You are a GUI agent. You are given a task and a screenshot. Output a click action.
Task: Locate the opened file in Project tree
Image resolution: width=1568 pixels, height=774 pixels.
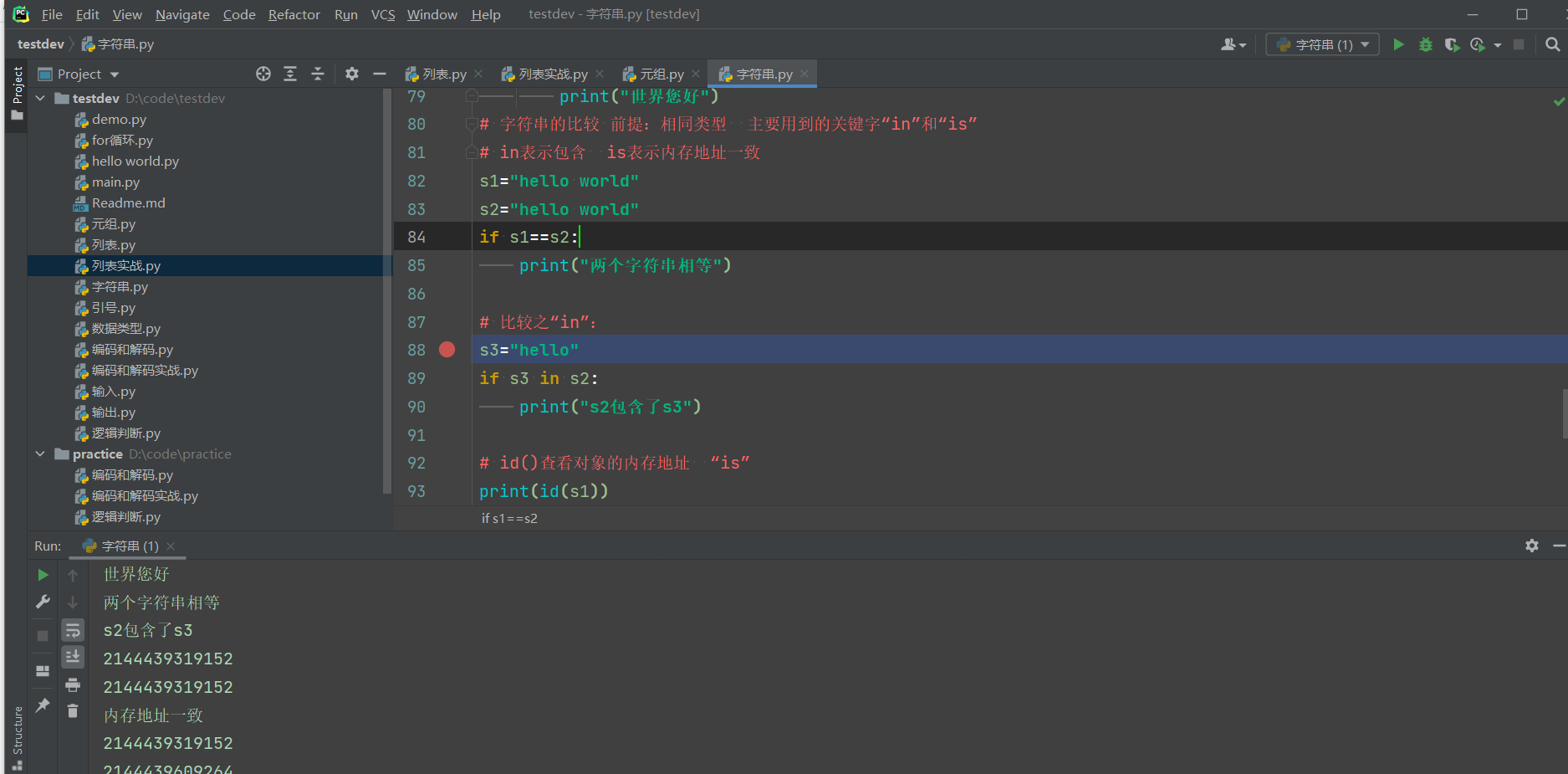point(263,74)
